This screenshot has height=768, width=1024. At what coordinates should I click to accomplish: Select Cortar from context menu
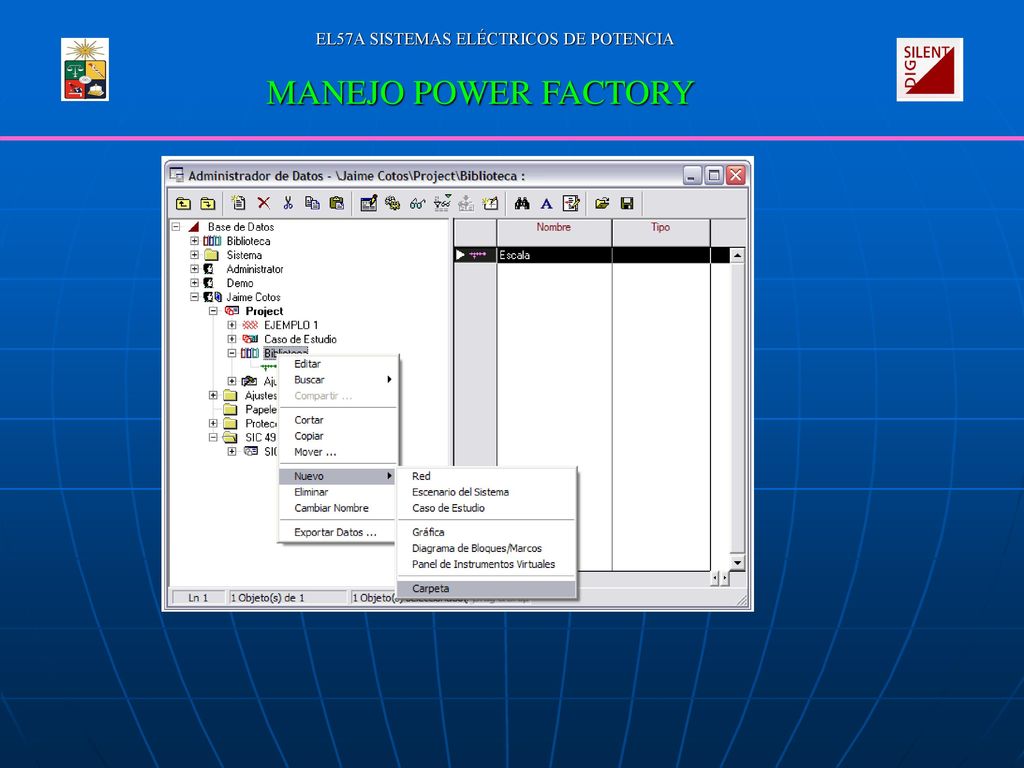coord(338,420)
